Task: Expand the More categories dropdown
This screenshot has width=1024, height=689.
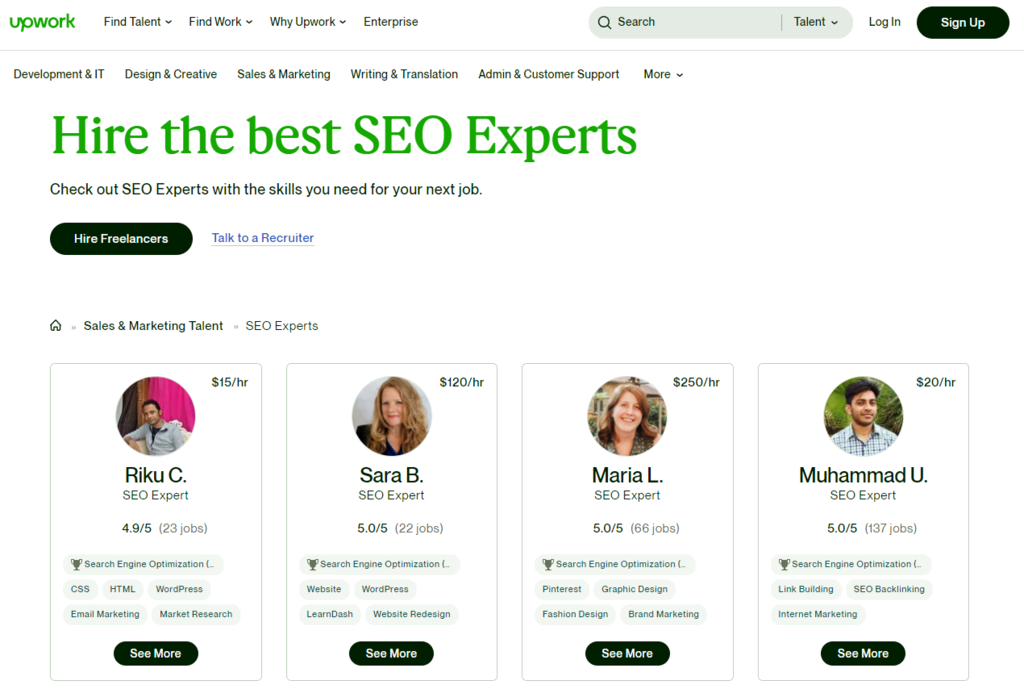Action: [664, 74]
